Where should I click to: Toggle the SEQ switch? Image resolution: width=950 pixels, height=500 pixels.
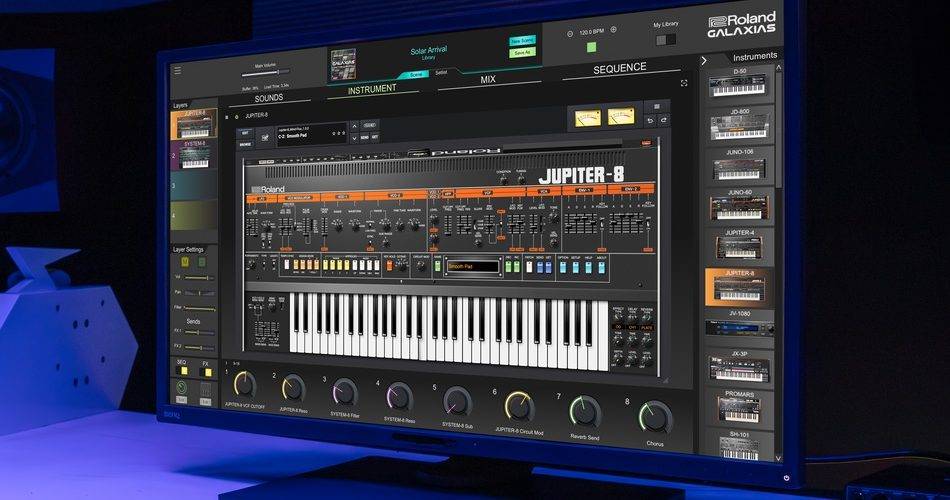tap(181, 371)
